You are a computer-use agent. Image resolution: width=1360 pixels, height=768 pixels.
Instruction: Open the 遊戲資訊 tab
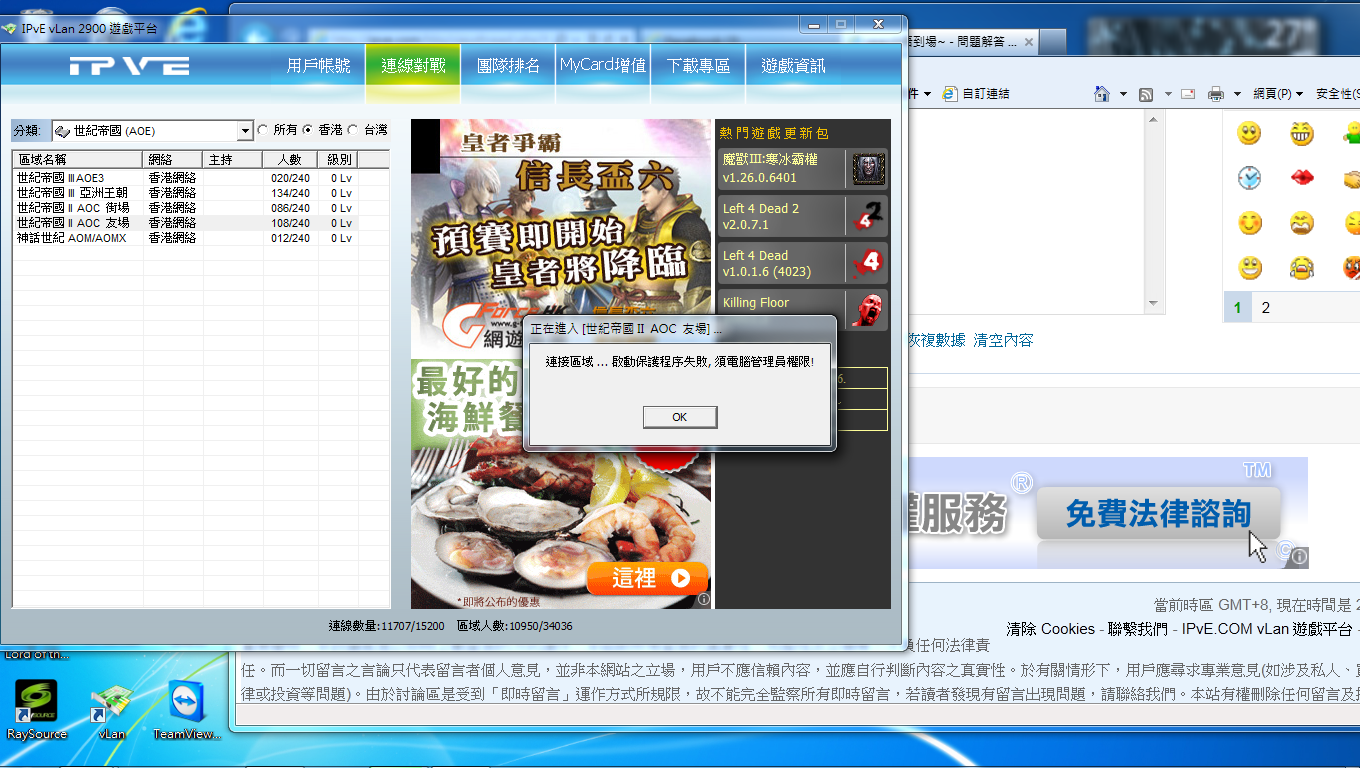tap(793, 66)
